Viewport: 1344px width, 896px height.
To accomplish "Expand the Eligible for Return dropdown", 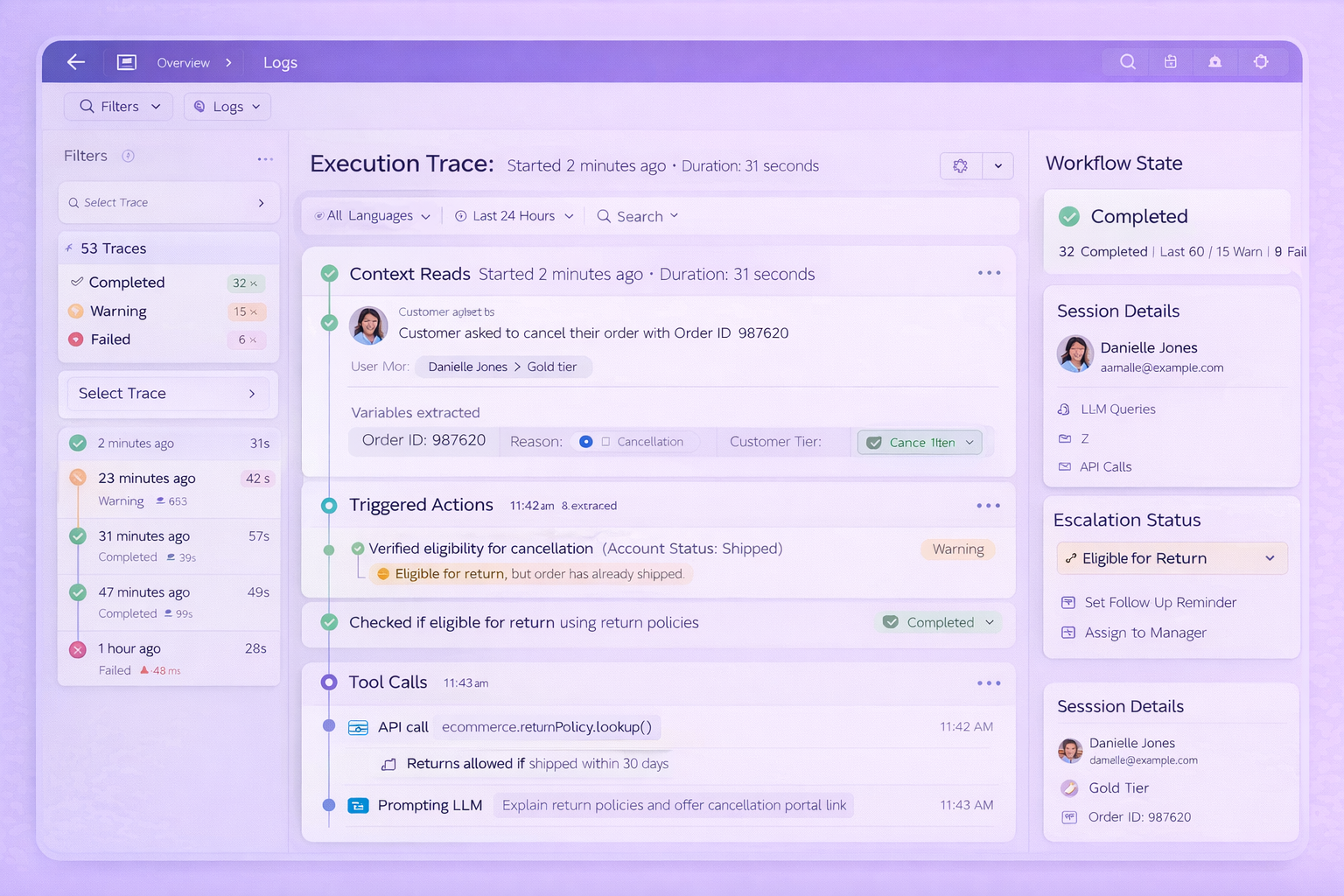I will (1270, 558).
